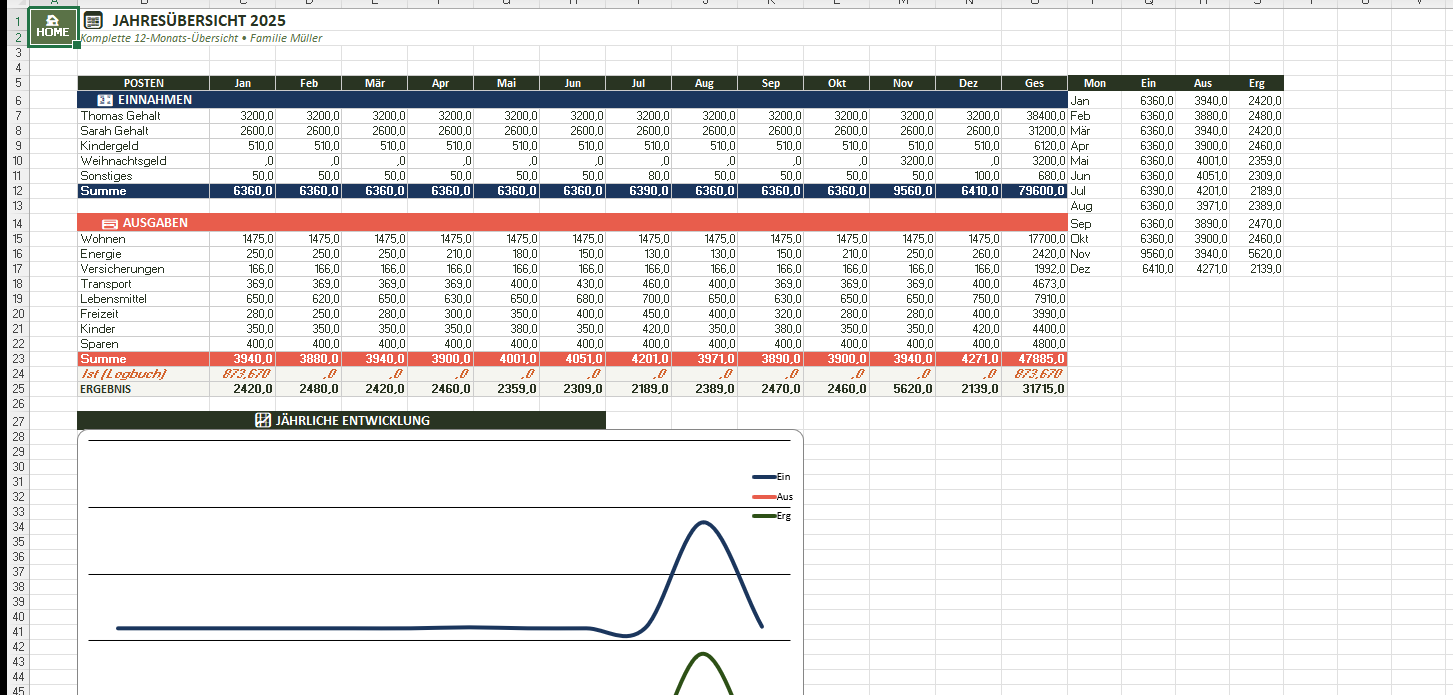1453x695 pixels.
Task: Click the icon next to EINNAHMEN
Action: 105,100
